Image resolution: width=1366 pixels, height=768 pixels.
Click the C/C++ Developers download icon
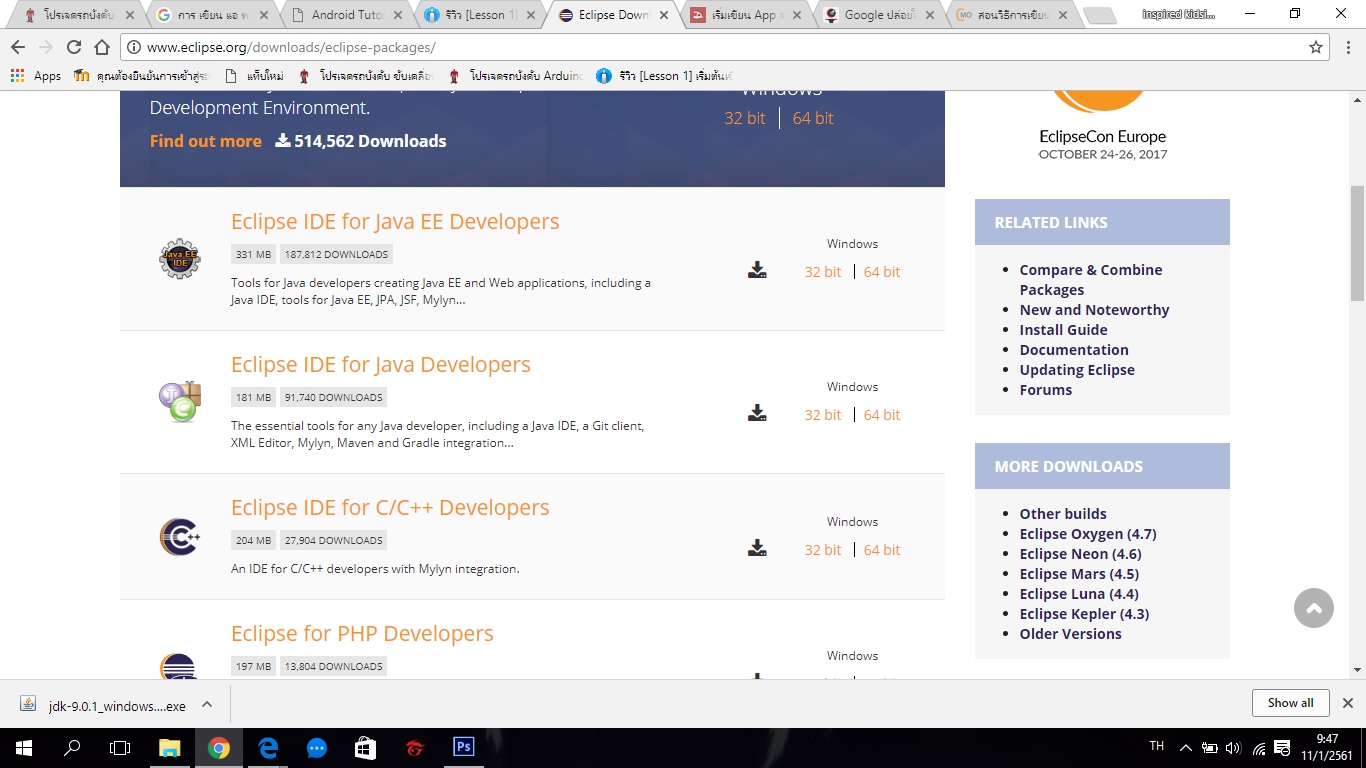click(x=757, y=548)
